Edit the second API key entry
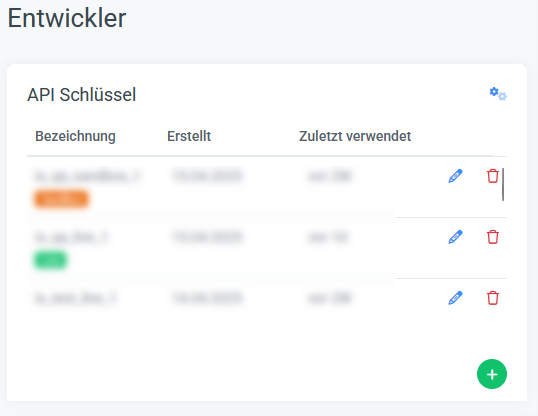Screen dimensions: 538x416 coord(455,237)
